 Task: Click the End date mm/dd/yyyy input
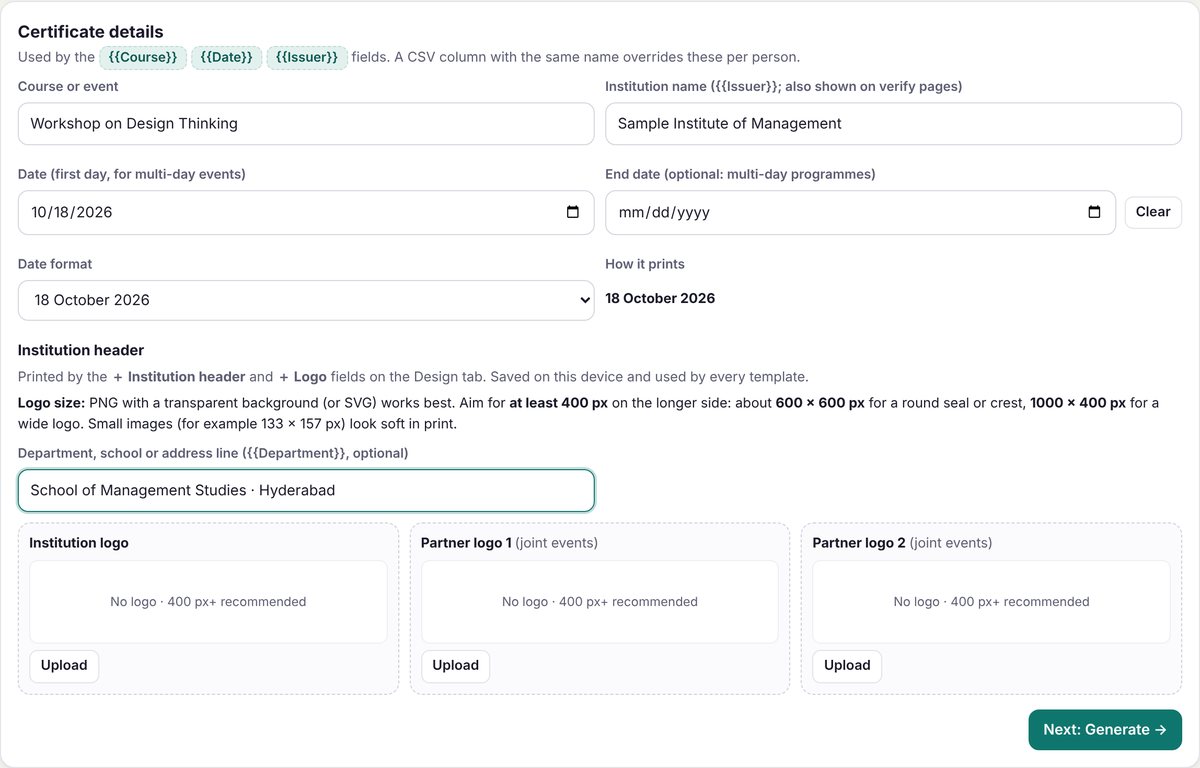860,213
